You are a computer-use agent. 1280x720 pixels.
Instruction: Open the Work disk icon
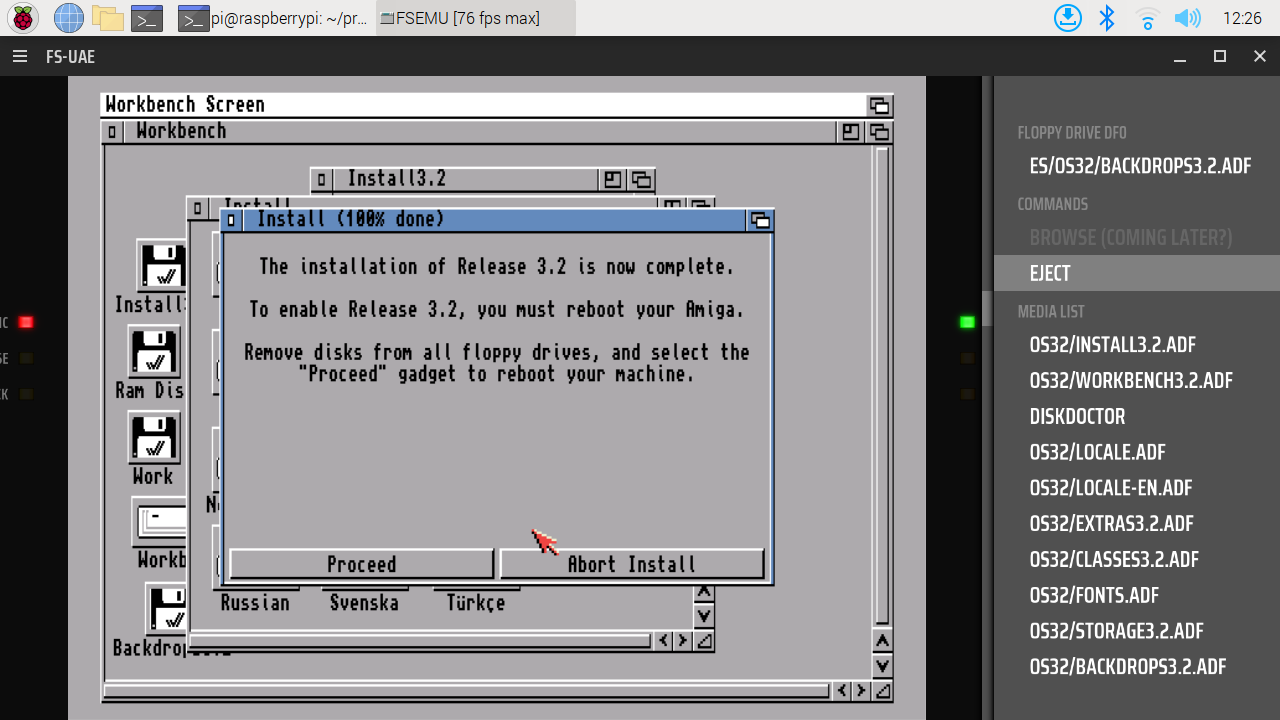coord(154,438)
